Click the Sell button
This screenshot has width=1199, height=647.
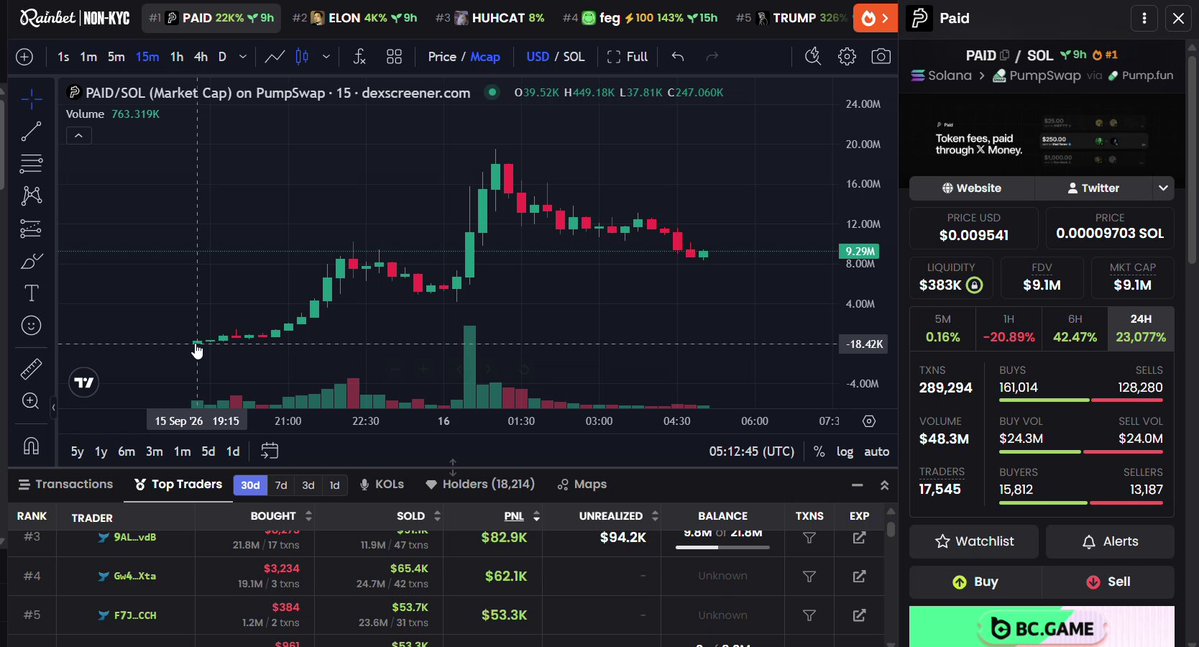(1108, 582)
